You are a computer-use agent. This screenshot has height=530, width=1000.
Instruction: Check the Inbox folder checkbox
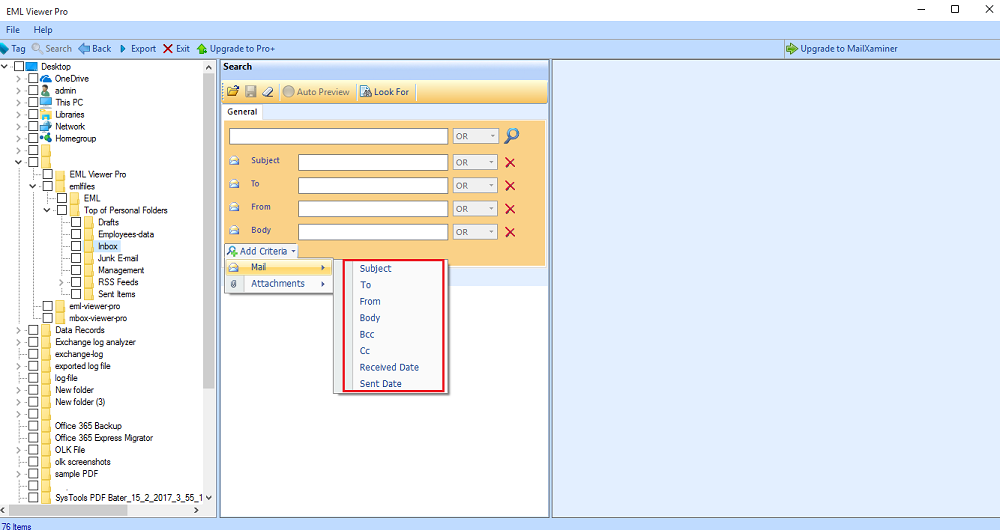[x=76, y=246]
